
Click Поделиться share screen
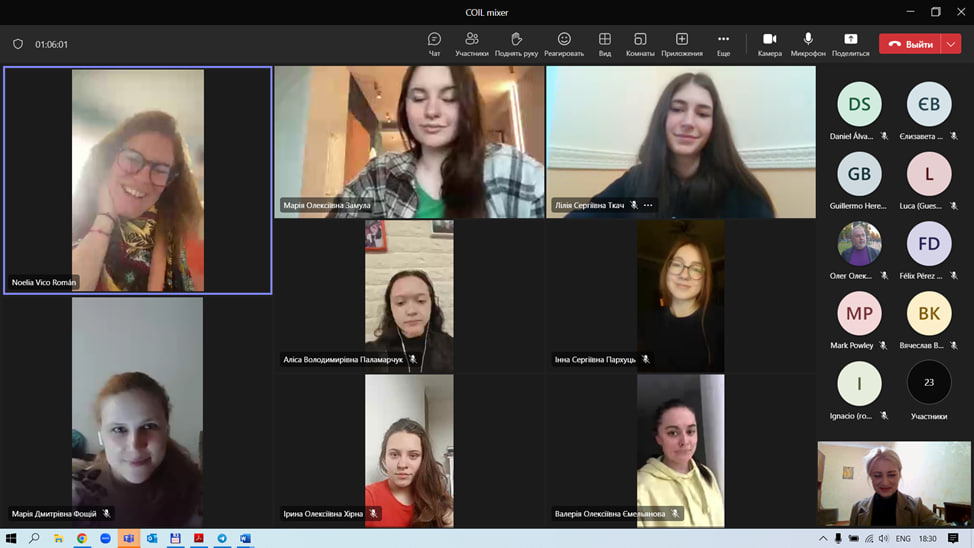[850, 44]
